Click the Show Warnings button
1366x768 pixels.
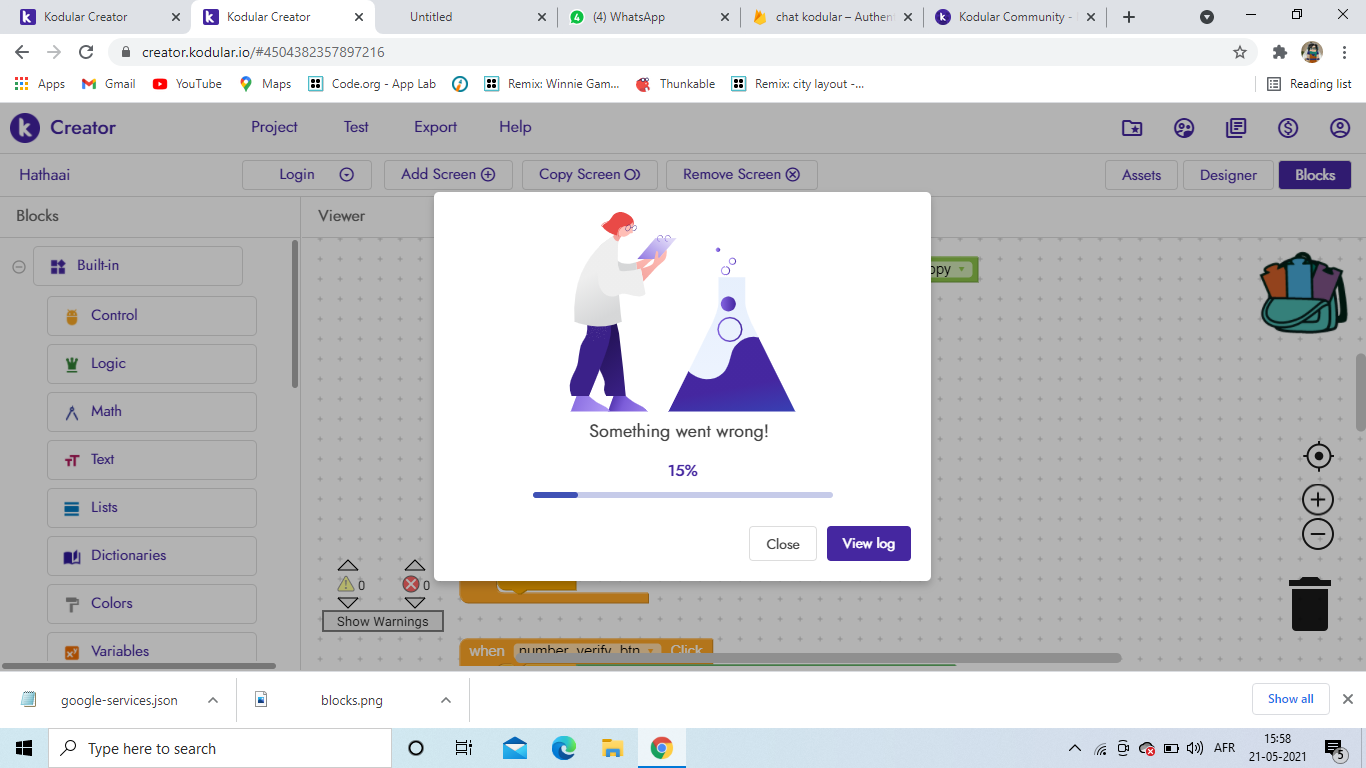coord(382,621)
